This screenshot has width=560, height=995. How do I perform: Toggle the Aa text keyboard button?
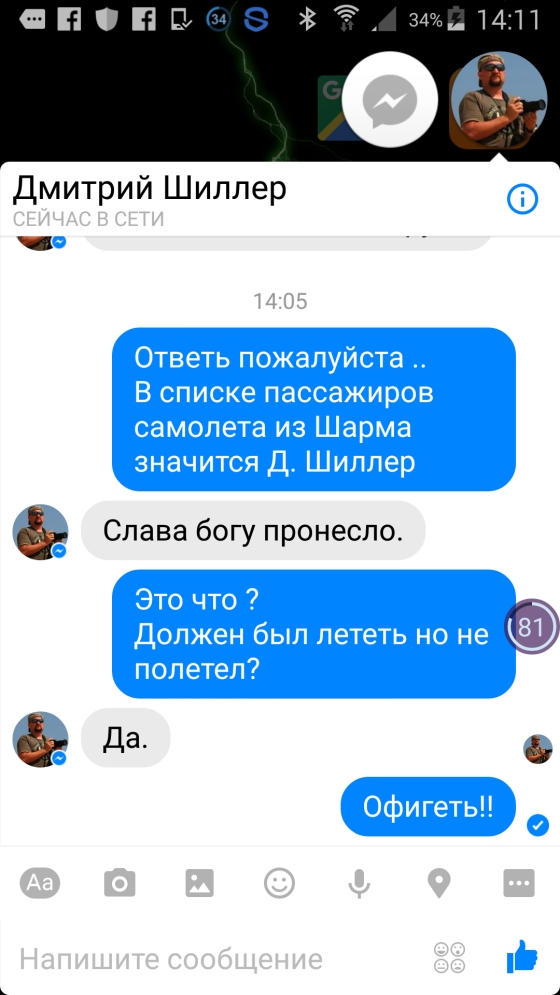[x=39, y=883]
